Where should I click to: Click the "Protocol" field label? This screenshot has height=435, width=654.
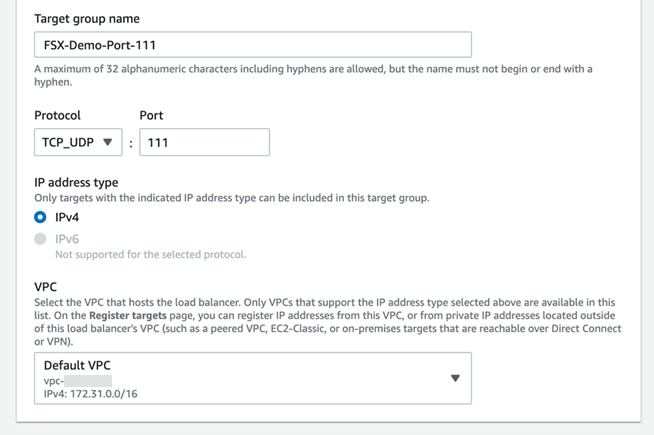(x=57, y=115)
